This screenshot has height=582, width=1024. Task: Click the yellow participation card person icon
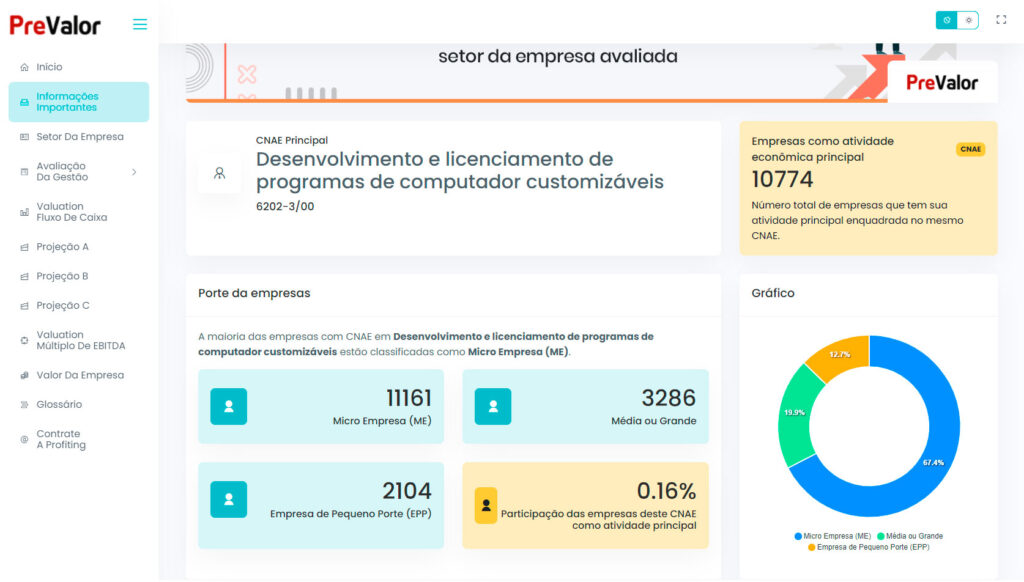(x=485, y=506)
